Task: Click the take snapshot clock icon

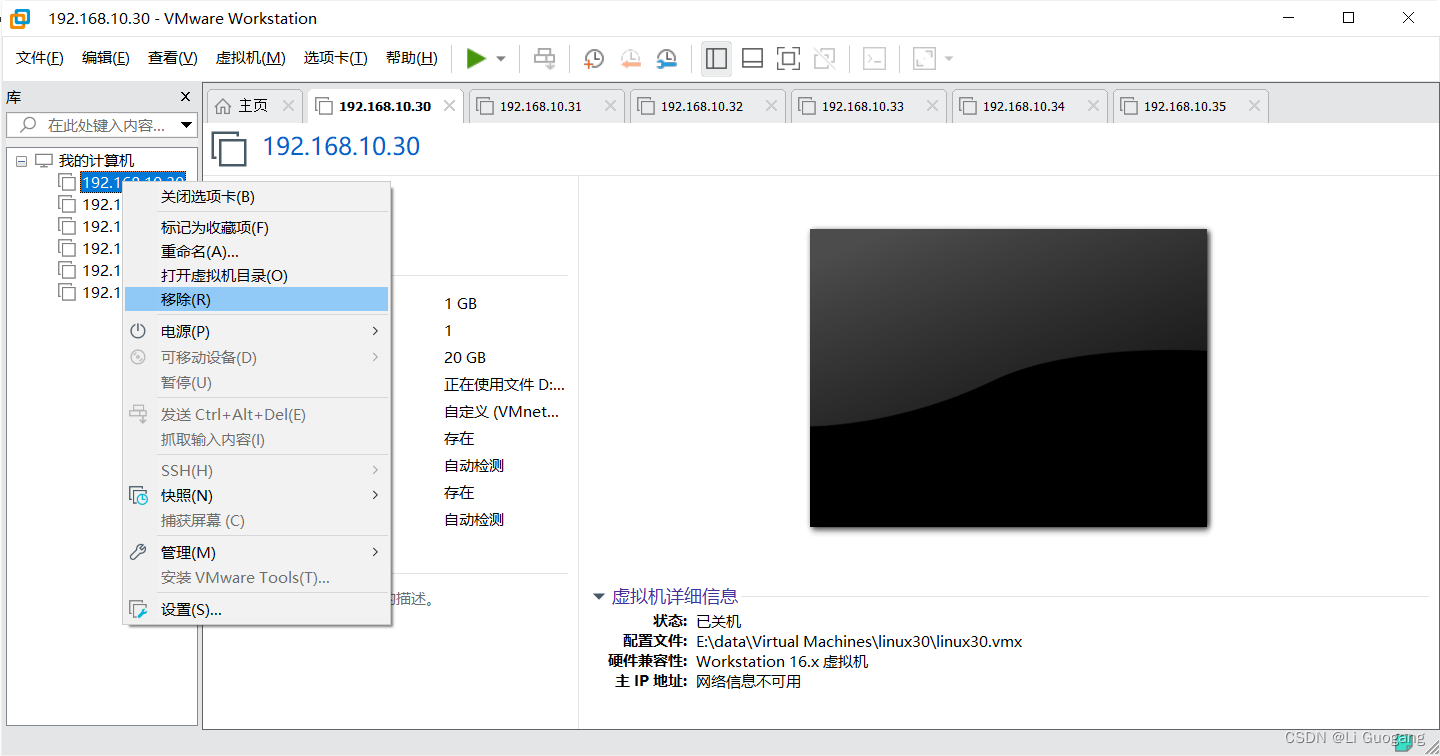Action: pyautogui.click(x=594, y=59)
